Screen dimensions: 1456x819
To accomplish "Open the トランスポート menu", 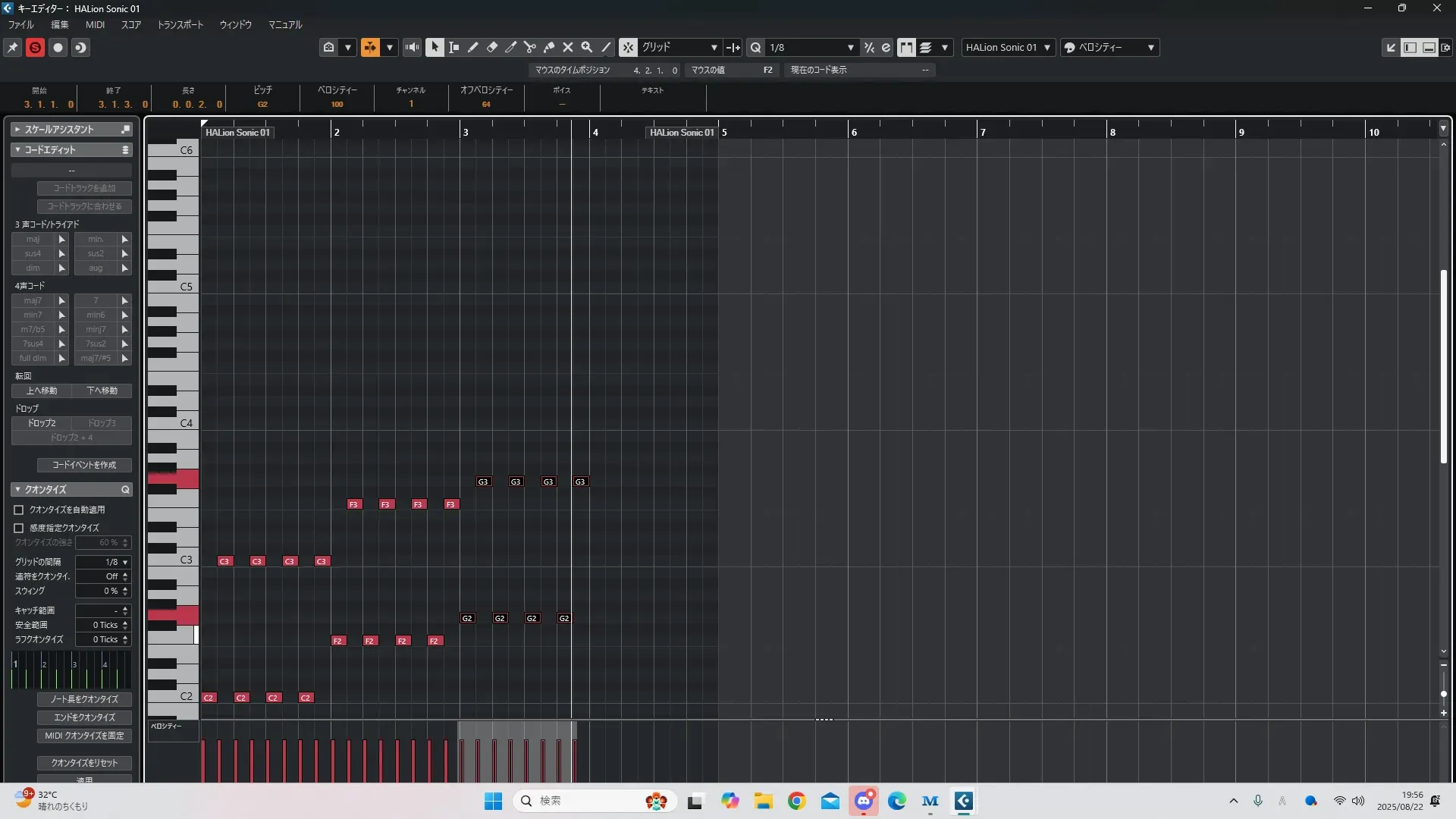I will coord(180,24).
